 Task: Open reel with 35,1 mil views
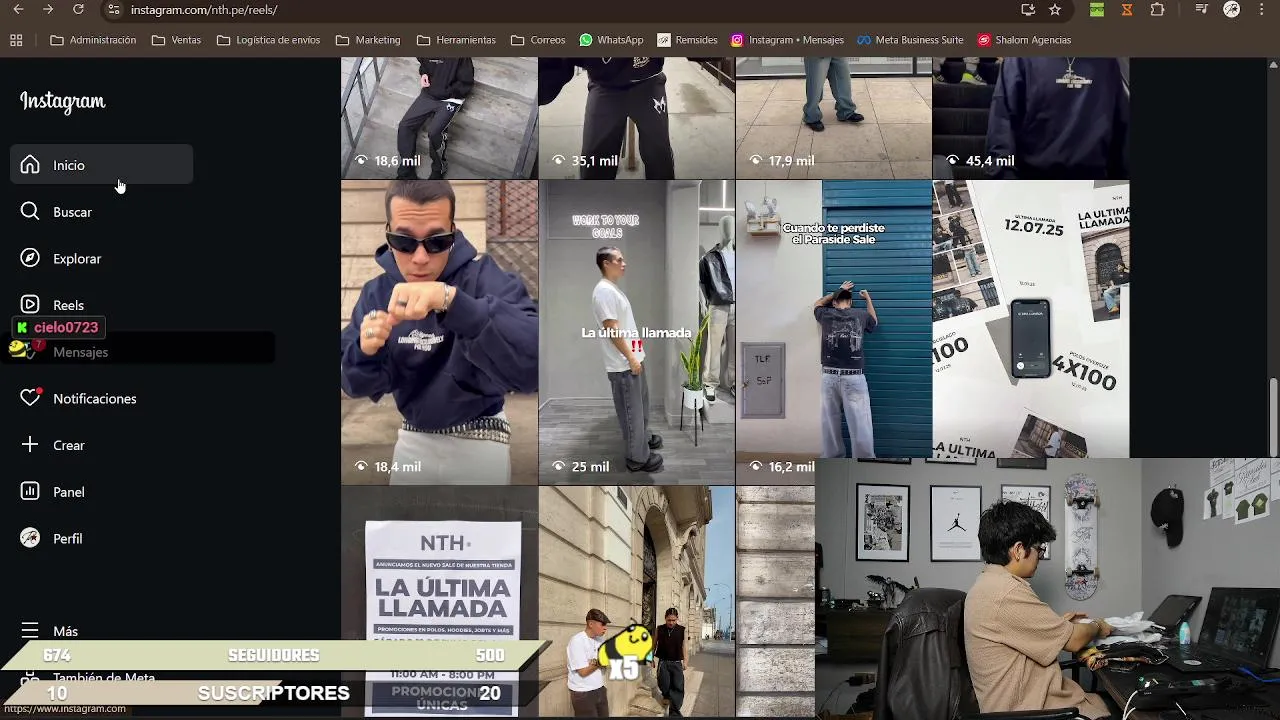click(x=636, y=117)
